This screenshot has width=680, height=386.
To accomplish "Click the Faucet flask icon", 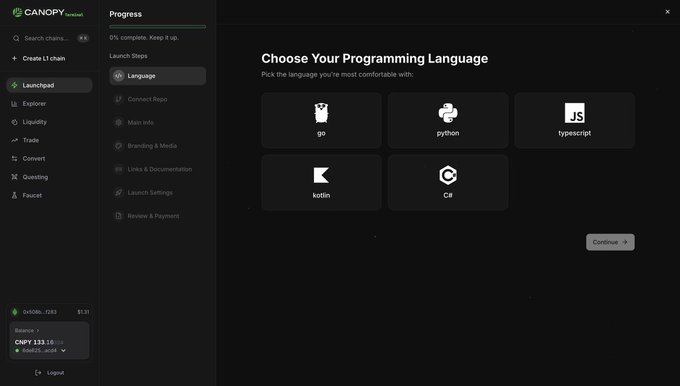I will (14, 195).
